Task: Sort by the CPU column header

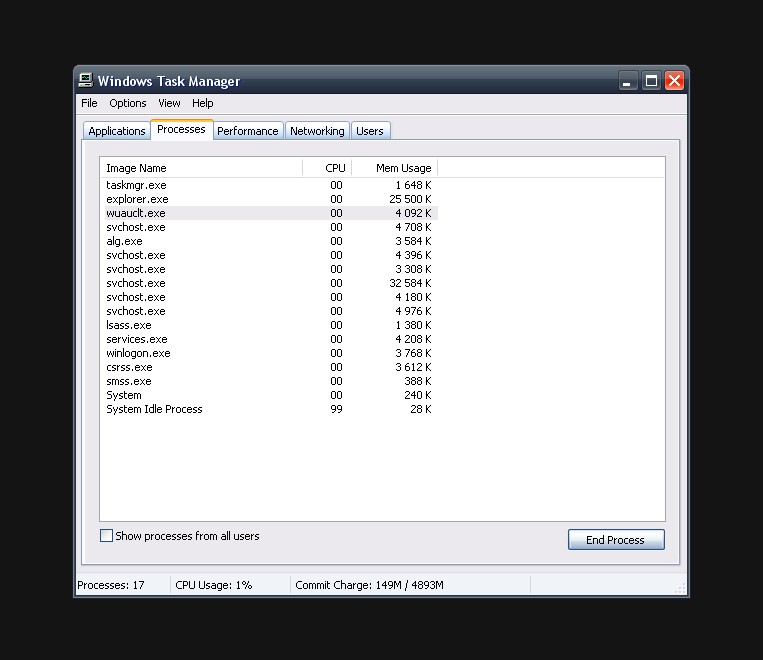Action: coord(327,168)
